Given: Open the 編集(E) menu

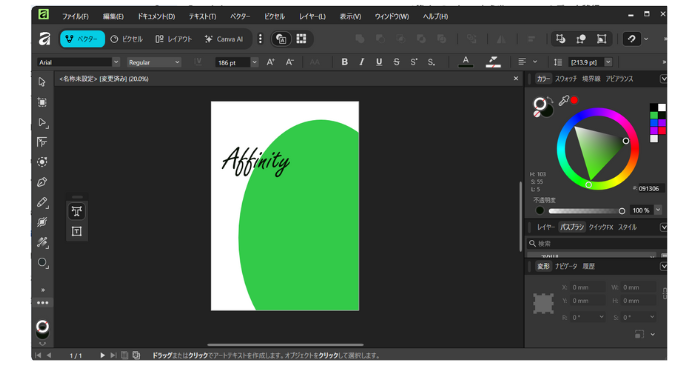Looking at the screenshot, I should (113, 16).
